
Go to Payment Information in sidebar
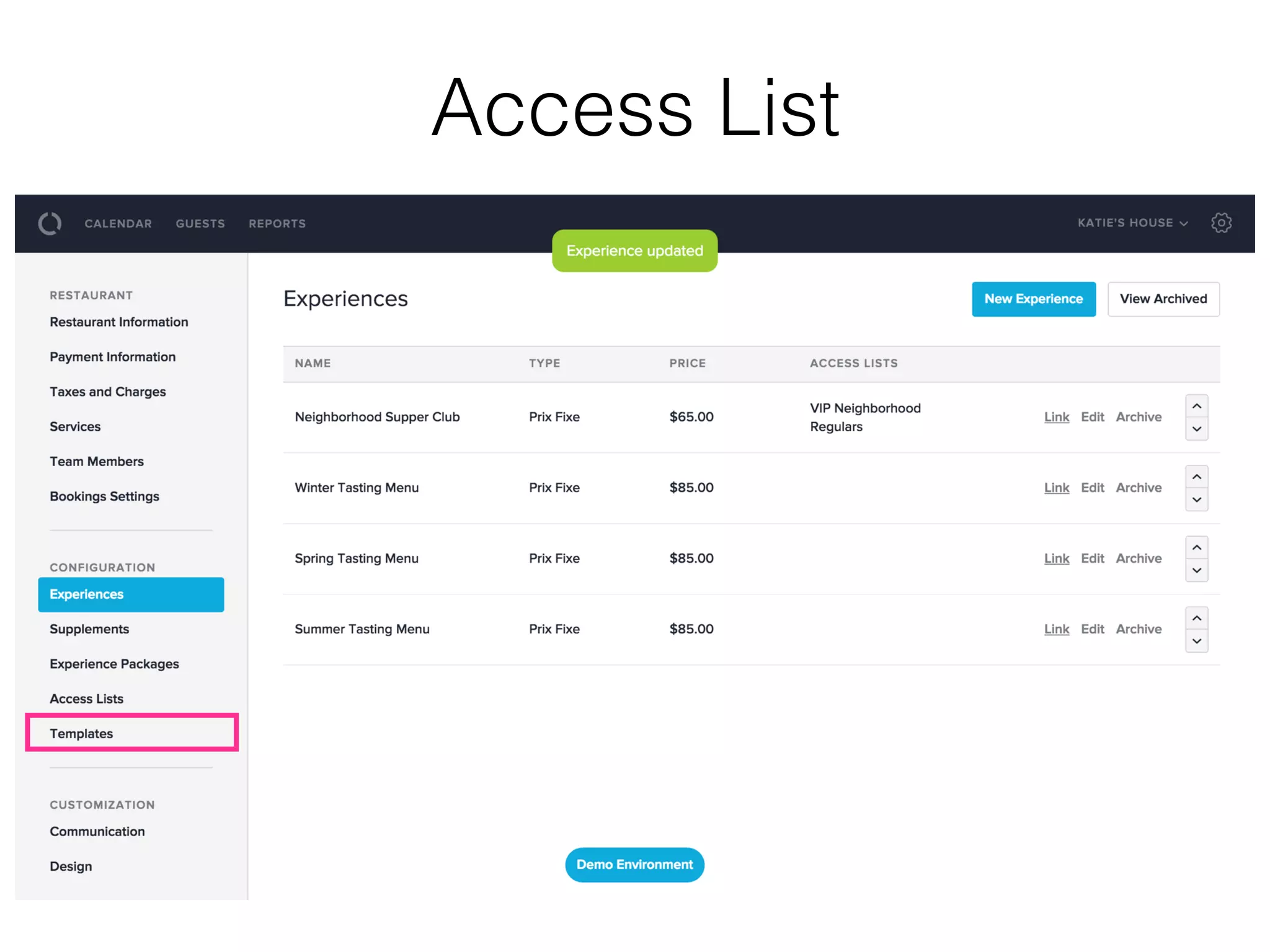coord(113,357)
